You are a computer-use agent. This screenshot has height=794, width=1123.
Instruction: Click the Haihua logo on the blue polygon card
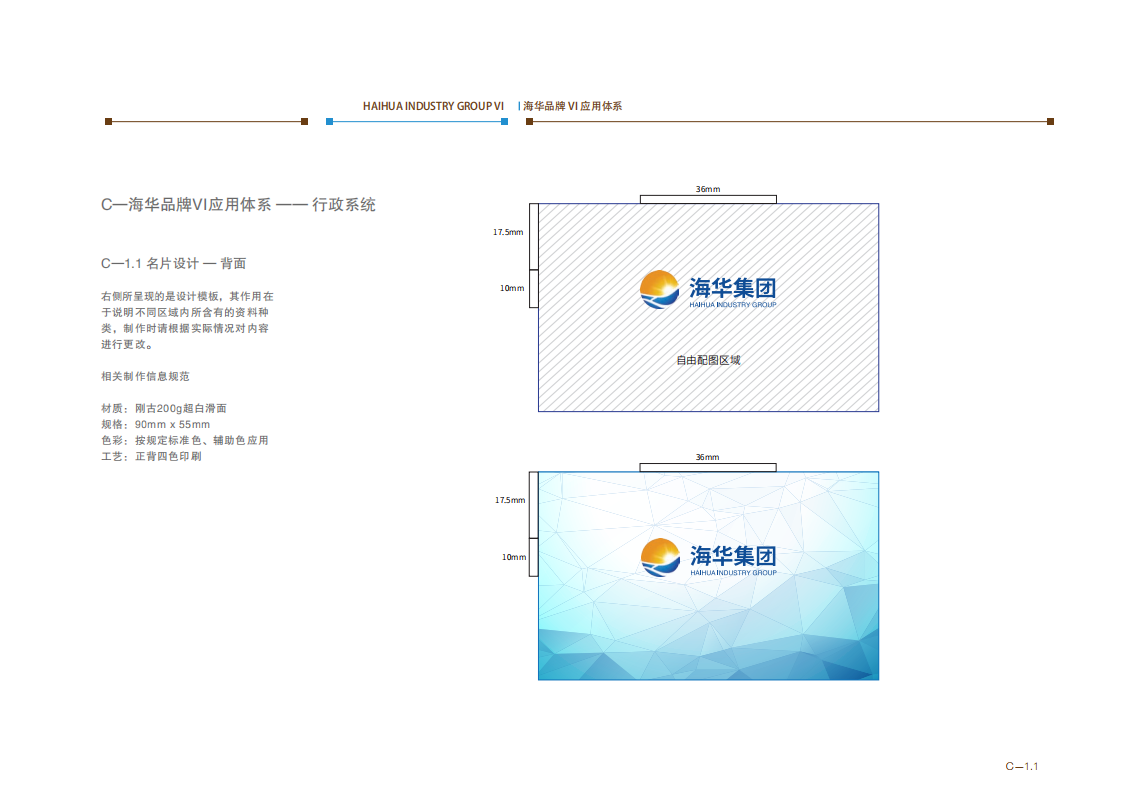tap(708, 557)
